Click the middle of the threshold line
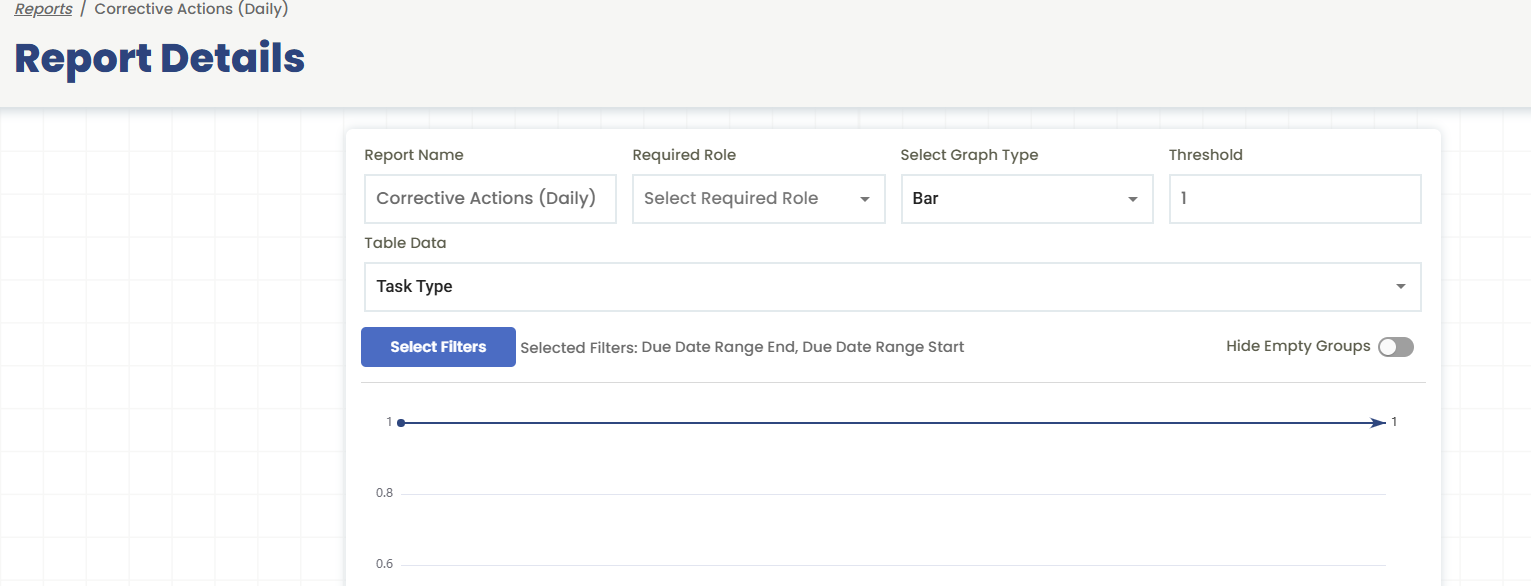 click(890, 423)
